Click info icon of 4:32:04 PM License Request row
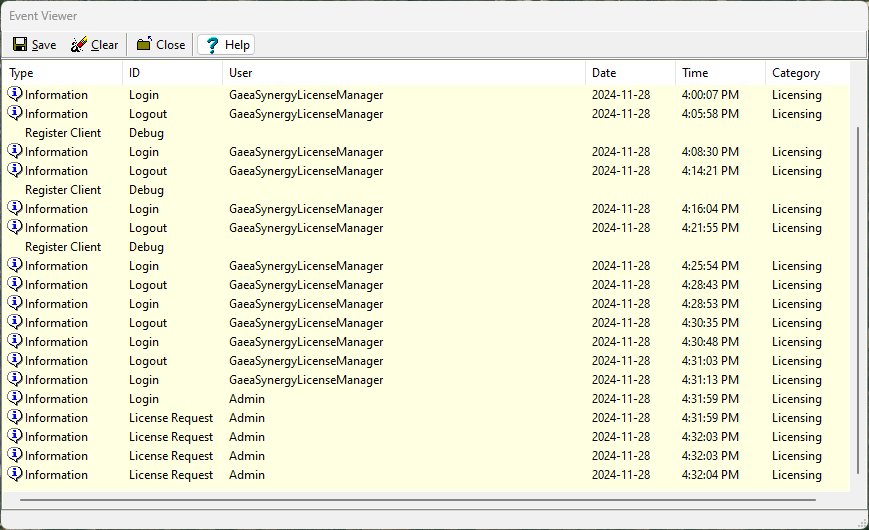 click(15, 475)
